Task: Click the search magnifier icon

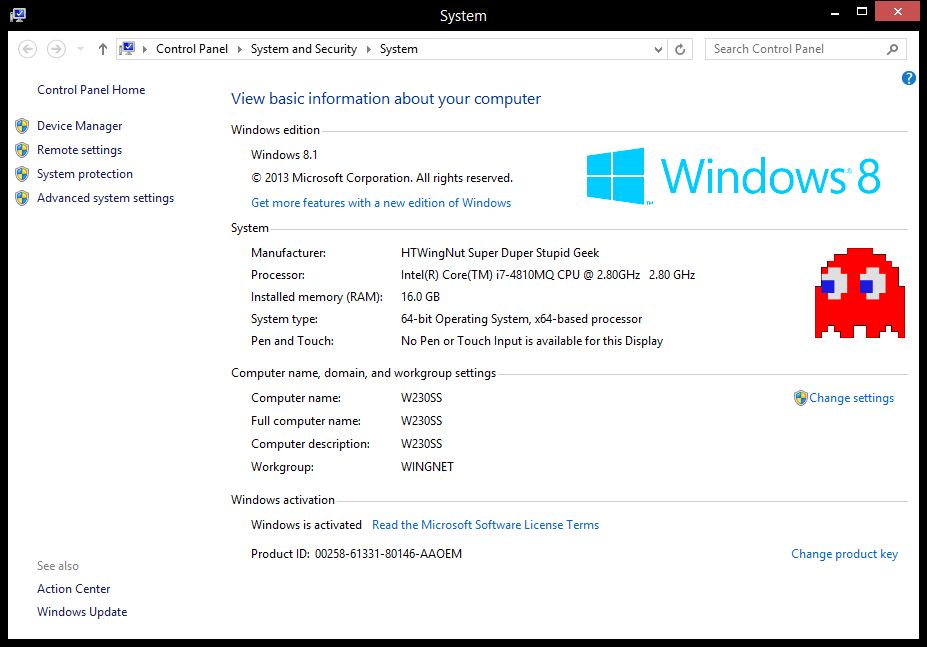Action: (x=893, y=49)
